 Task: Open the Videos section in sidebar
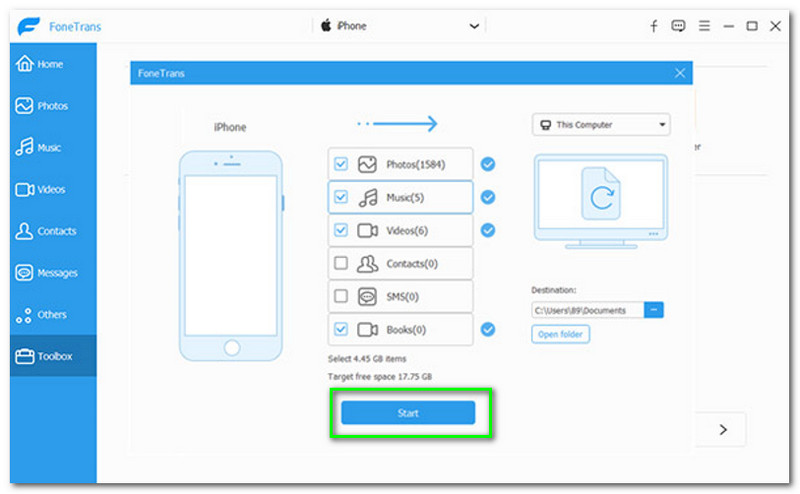pyautogui.click(x=53, y=189)
